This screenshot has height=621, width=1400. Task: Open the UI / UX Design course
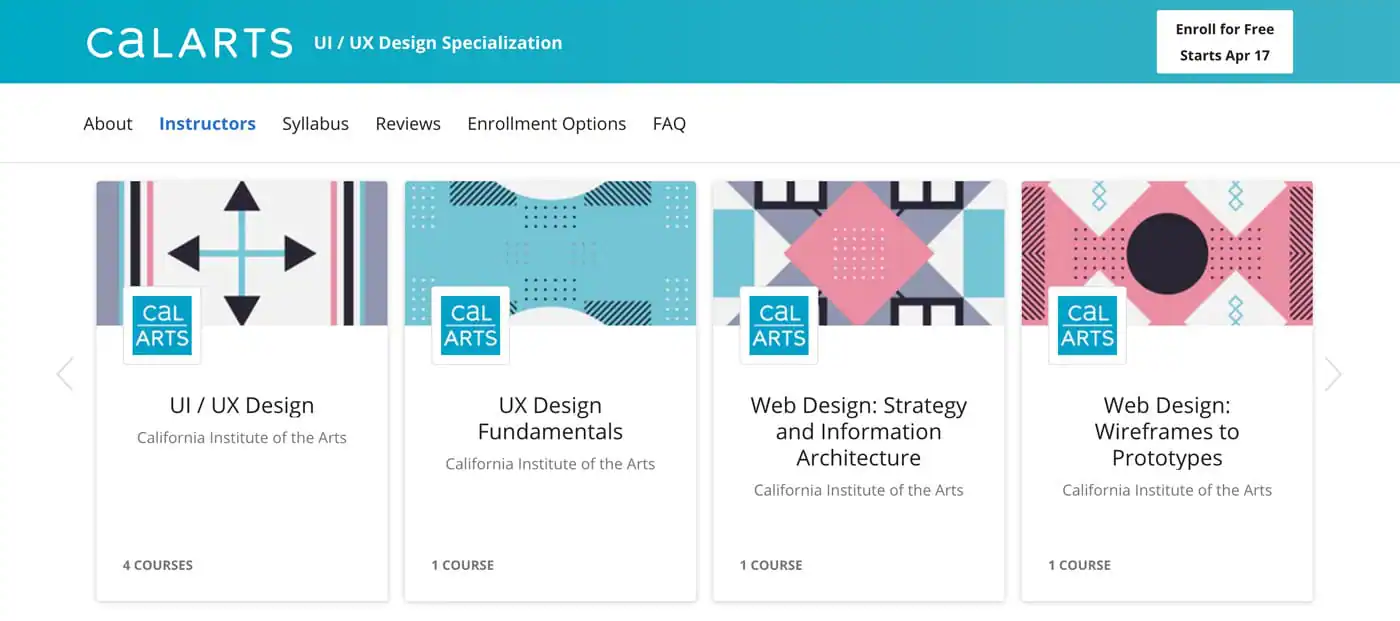pyautogui.click(x=241, y=404)
